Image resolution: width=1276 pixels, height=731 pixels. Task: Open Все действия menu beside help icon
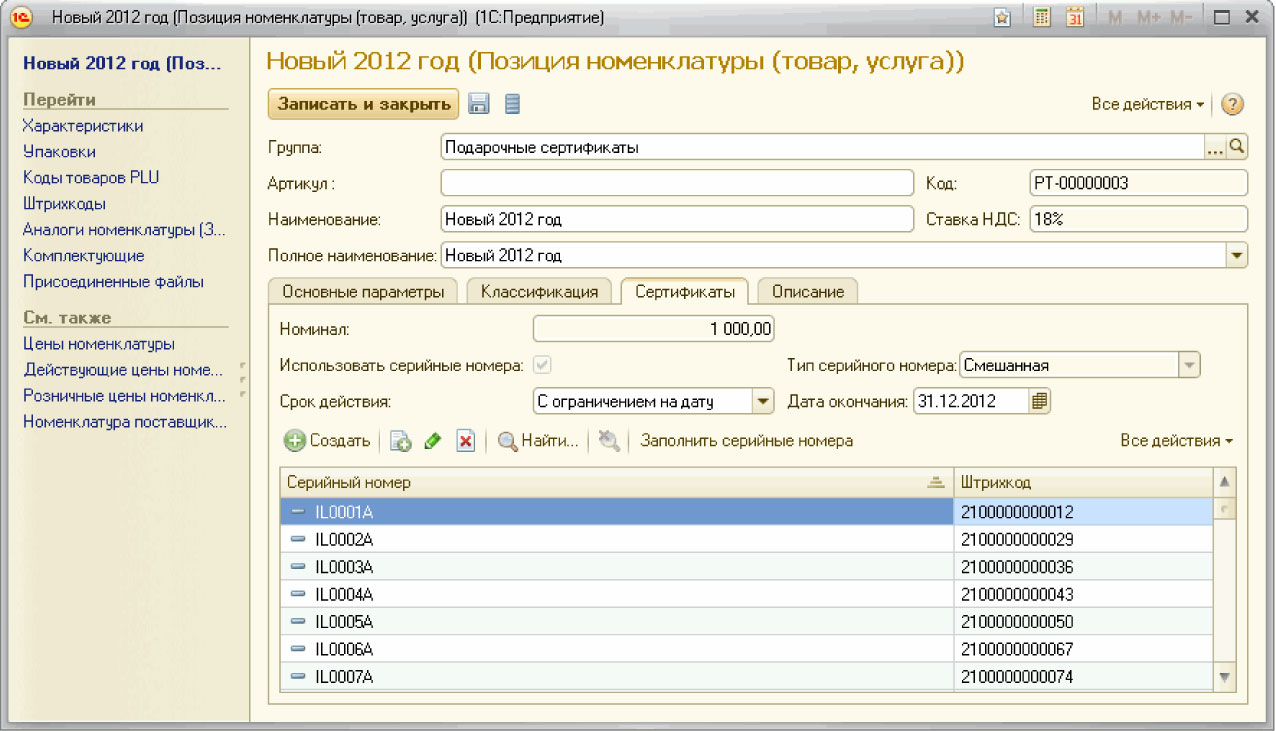[1148, 104]
